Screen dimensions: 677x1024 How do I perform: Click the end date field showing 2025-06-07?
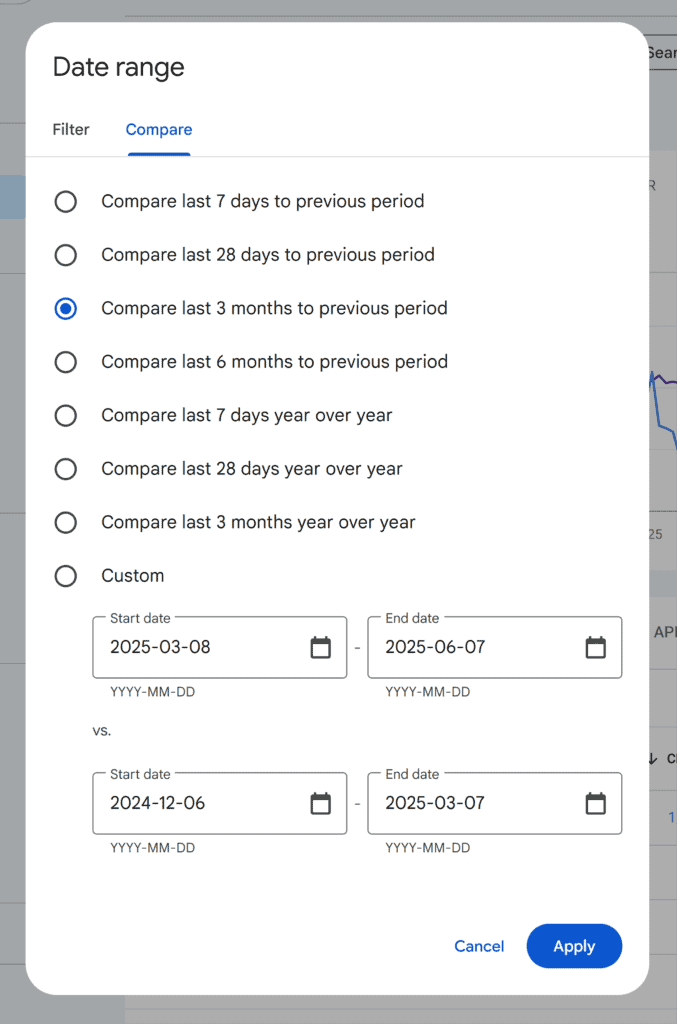(x=465, y=648)
